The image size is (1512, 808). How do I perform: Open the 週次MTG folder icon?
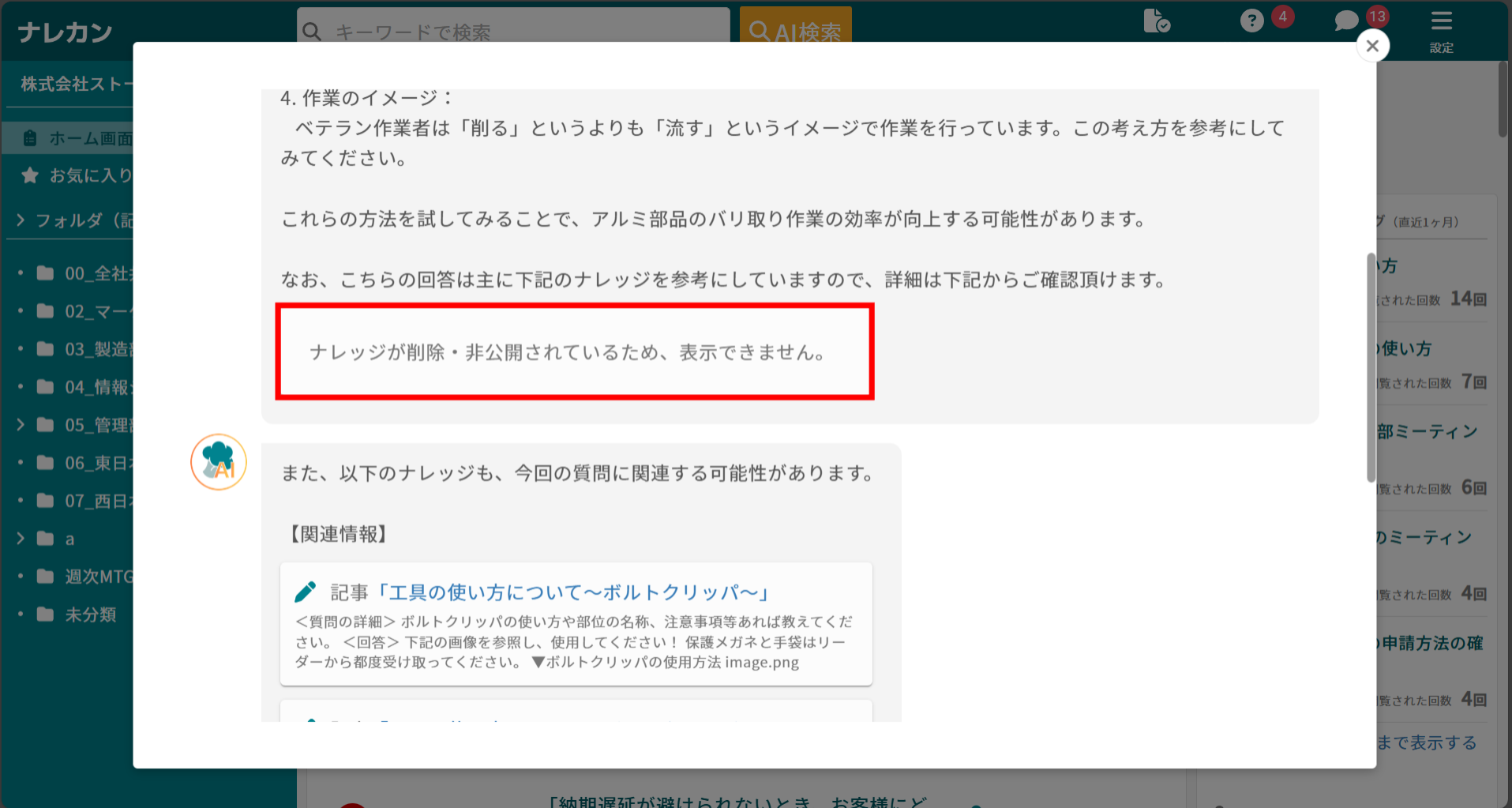(44, 577)
